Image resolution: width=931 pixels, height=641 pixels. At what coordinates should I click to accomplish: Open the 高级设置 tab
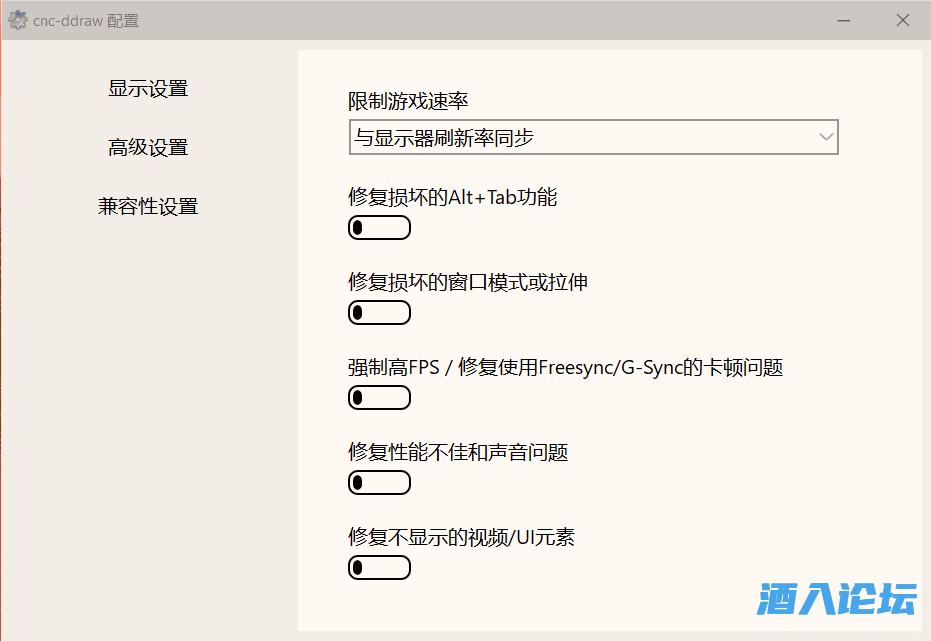point(148,147)
